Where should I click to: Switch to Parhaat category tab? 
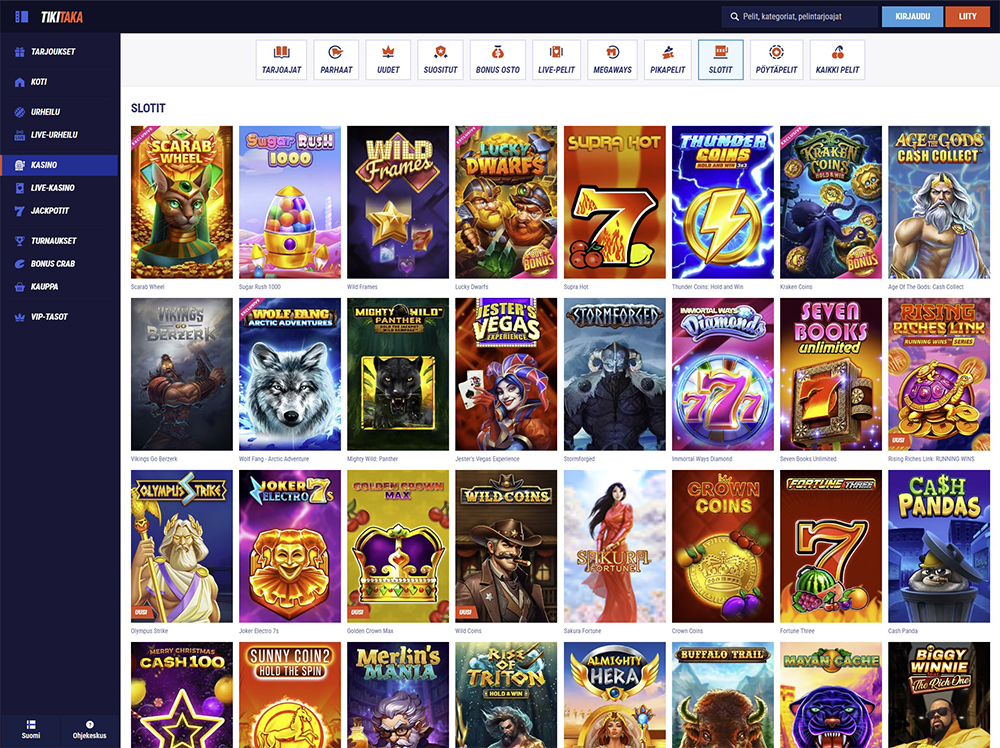(336, 60)
